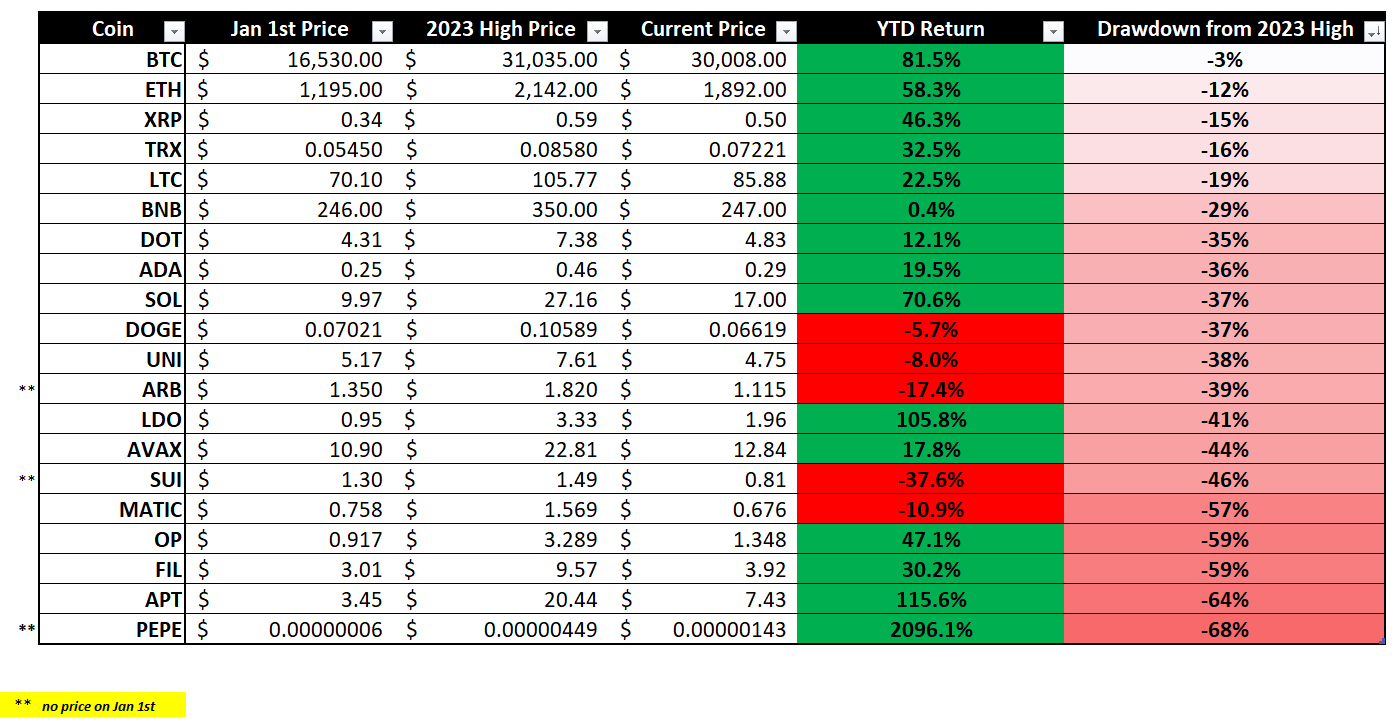Select the SOL coin cell

112,300
